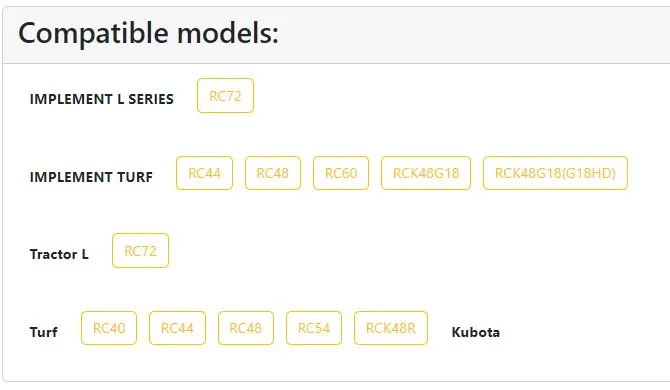Open the RC40 model tag
The height and width of the screenshot is (390, 670).
tap(109, 328)
